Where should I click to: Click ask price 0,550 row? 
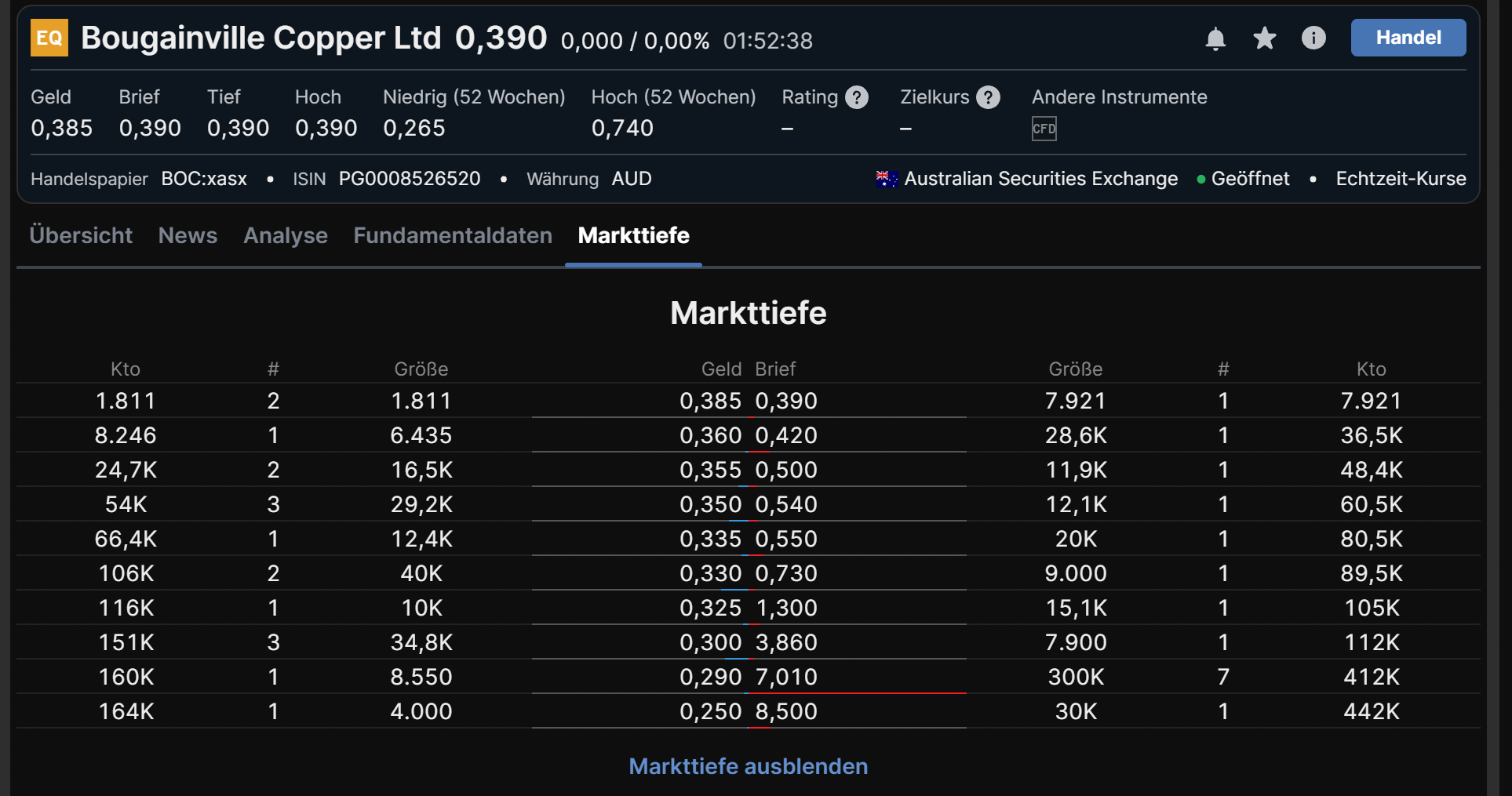786,539
